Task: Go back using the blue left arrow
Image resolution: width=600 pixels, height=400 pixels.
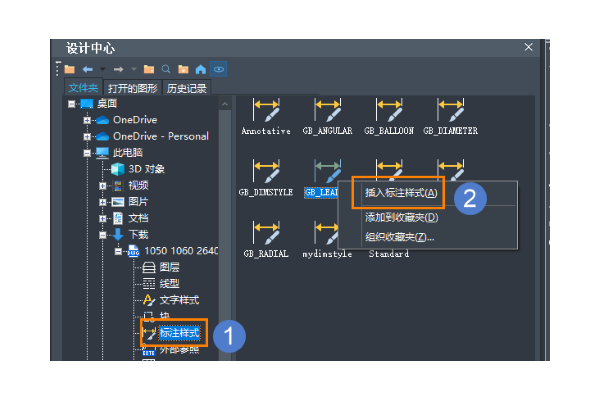Action: click(88, 69)
